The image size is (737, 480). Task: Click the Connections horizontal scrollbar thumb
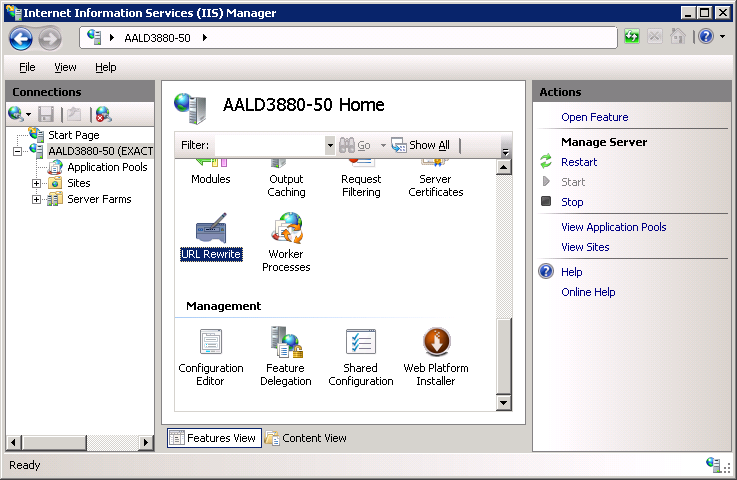[54, 442]
